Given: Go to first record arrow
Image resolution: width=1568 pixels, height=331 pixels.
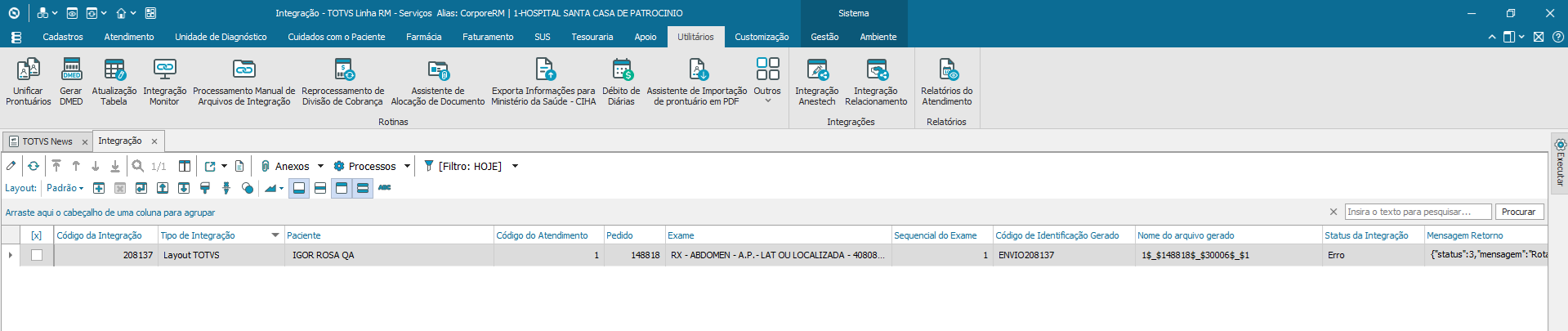Looking at the screenshot, I should tap(56, 166).
